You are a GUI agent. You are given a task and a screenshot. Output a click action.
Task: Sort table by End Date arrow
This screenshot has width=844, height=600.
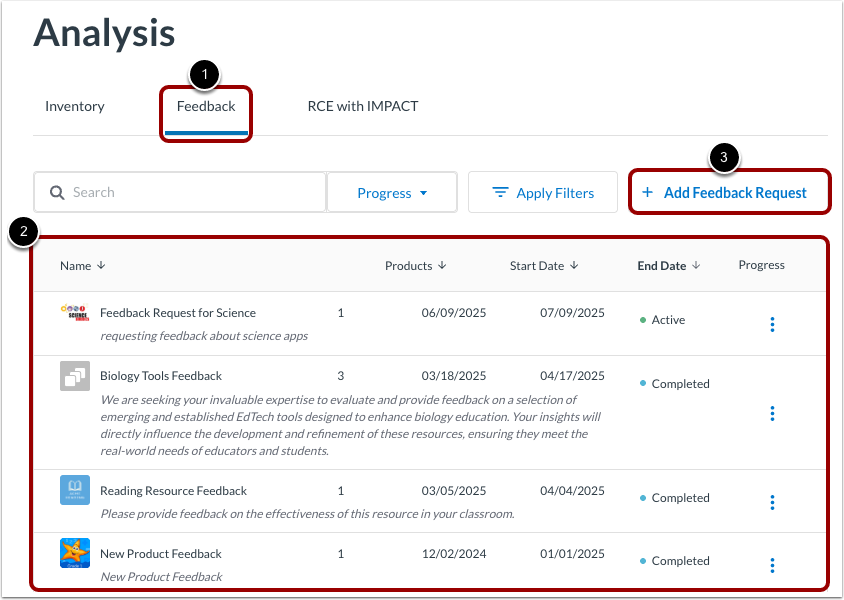tap(696, 265)
